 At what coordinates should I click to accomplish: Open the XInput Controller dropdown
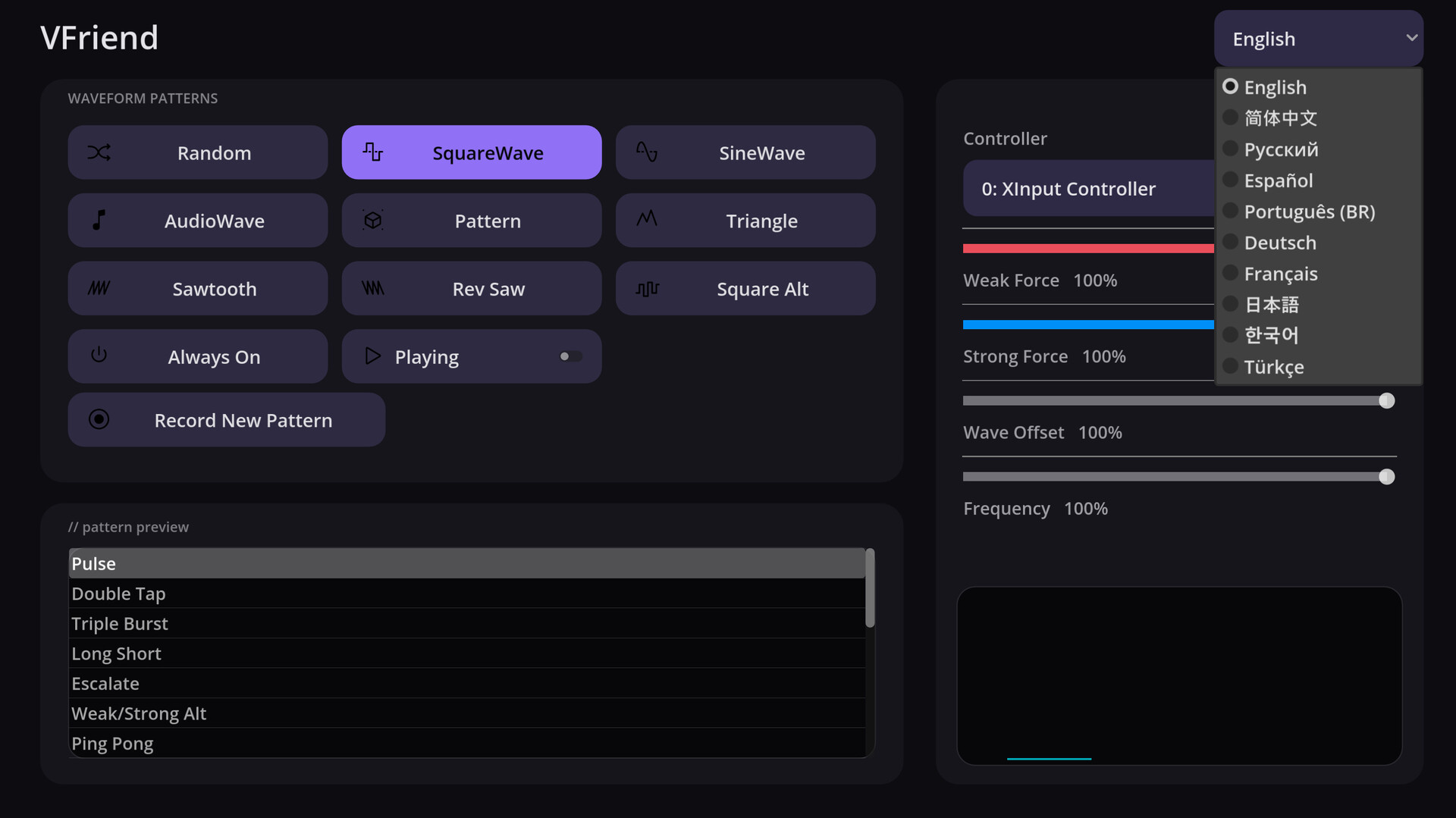point(1088,188)
